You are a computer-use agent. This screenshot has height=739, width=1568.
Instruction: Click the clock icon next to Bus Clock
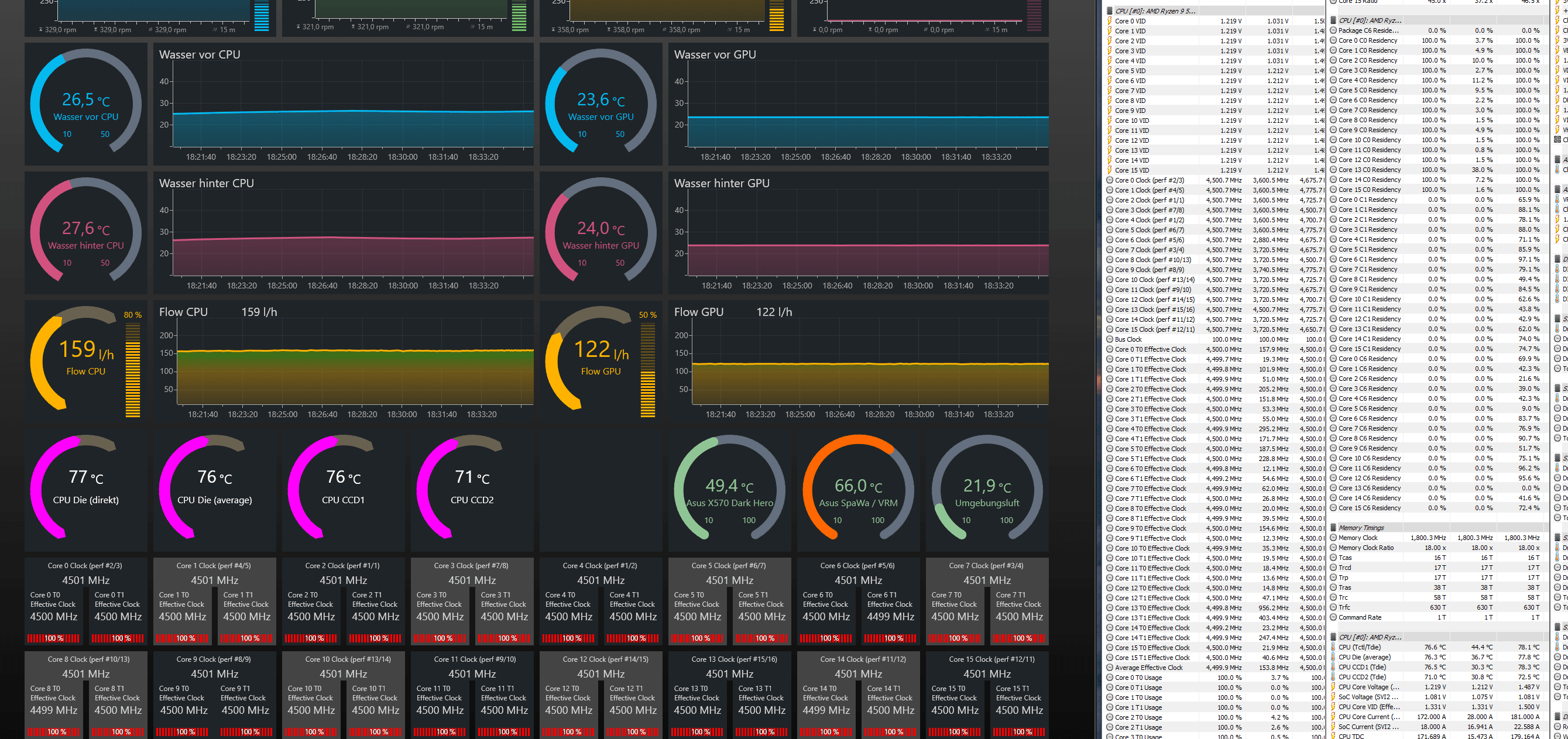pos(1110,340)
